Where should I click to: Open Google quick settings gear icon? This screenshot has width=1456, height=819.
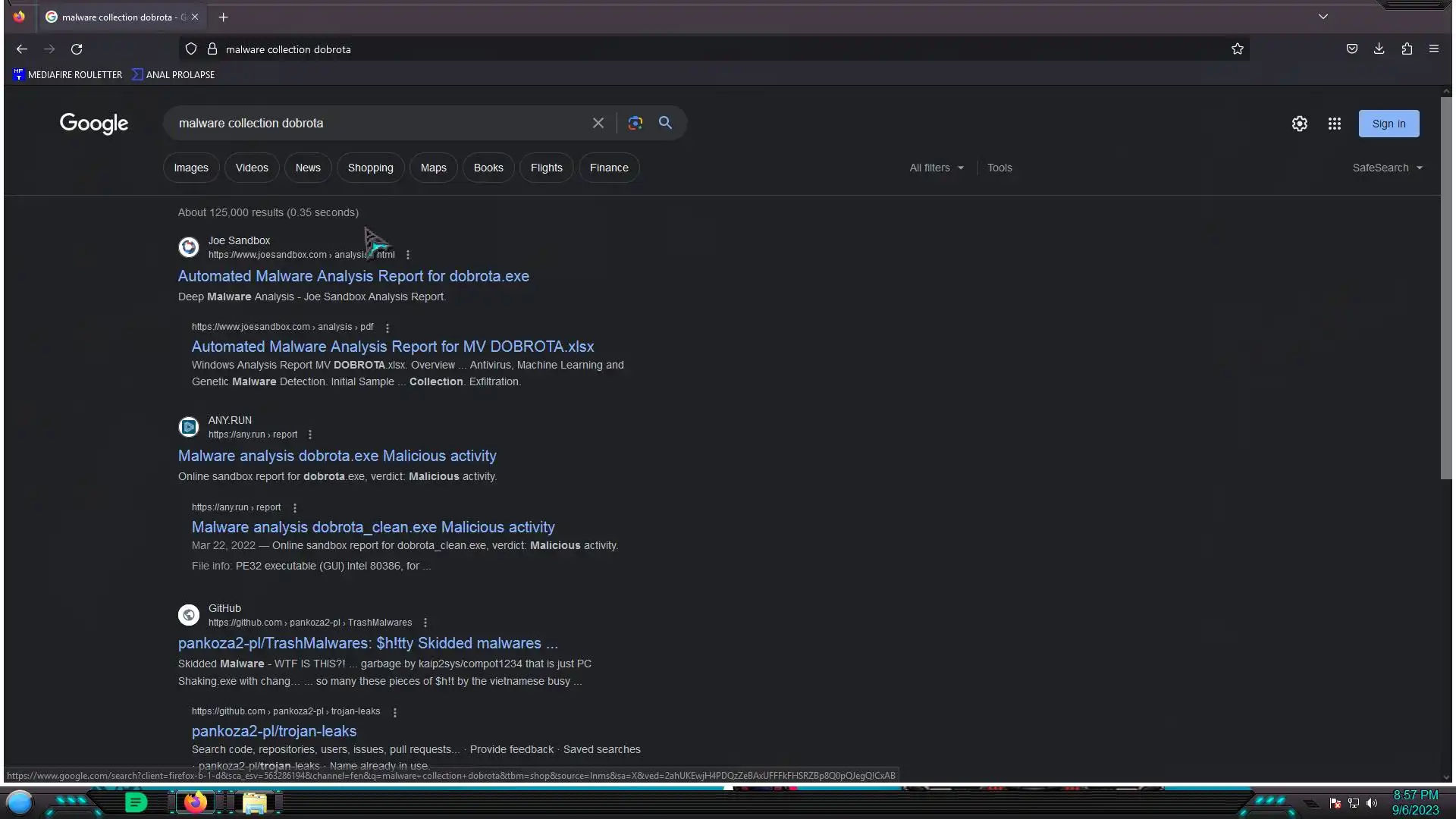(x=1299, y=124)
